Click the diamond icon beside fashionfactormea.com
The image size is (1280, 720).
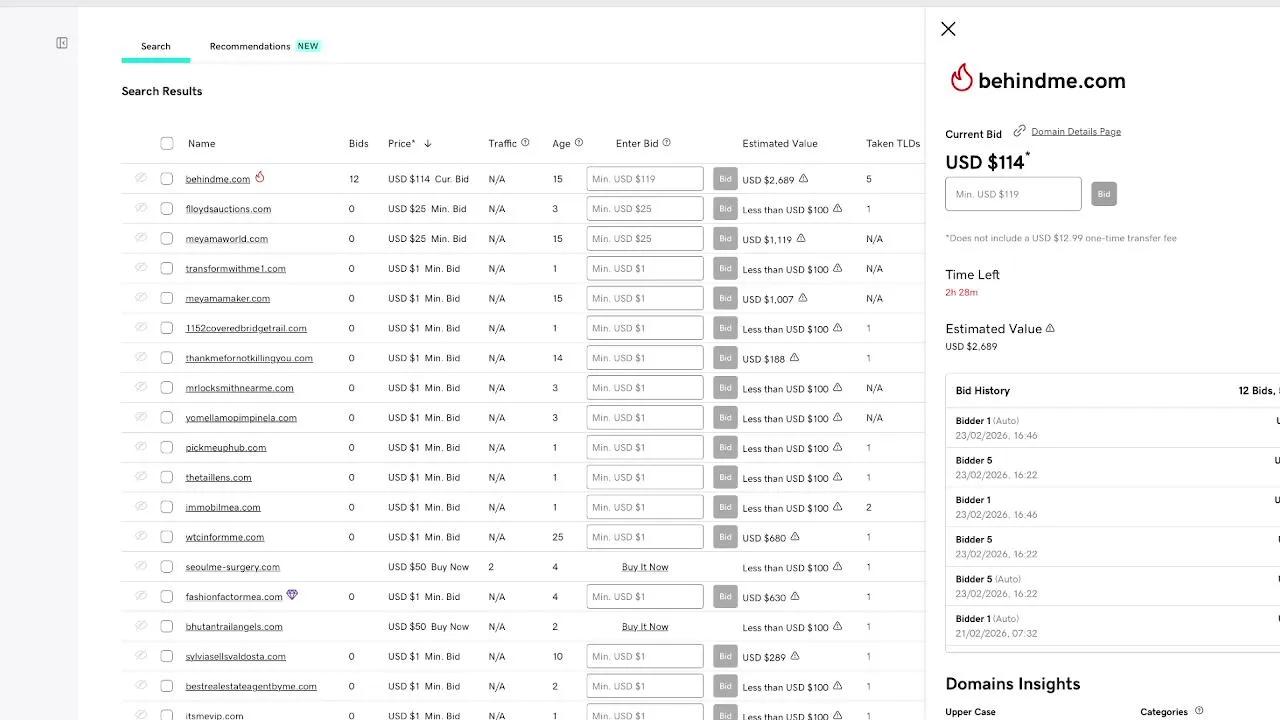tap(292, 595)
